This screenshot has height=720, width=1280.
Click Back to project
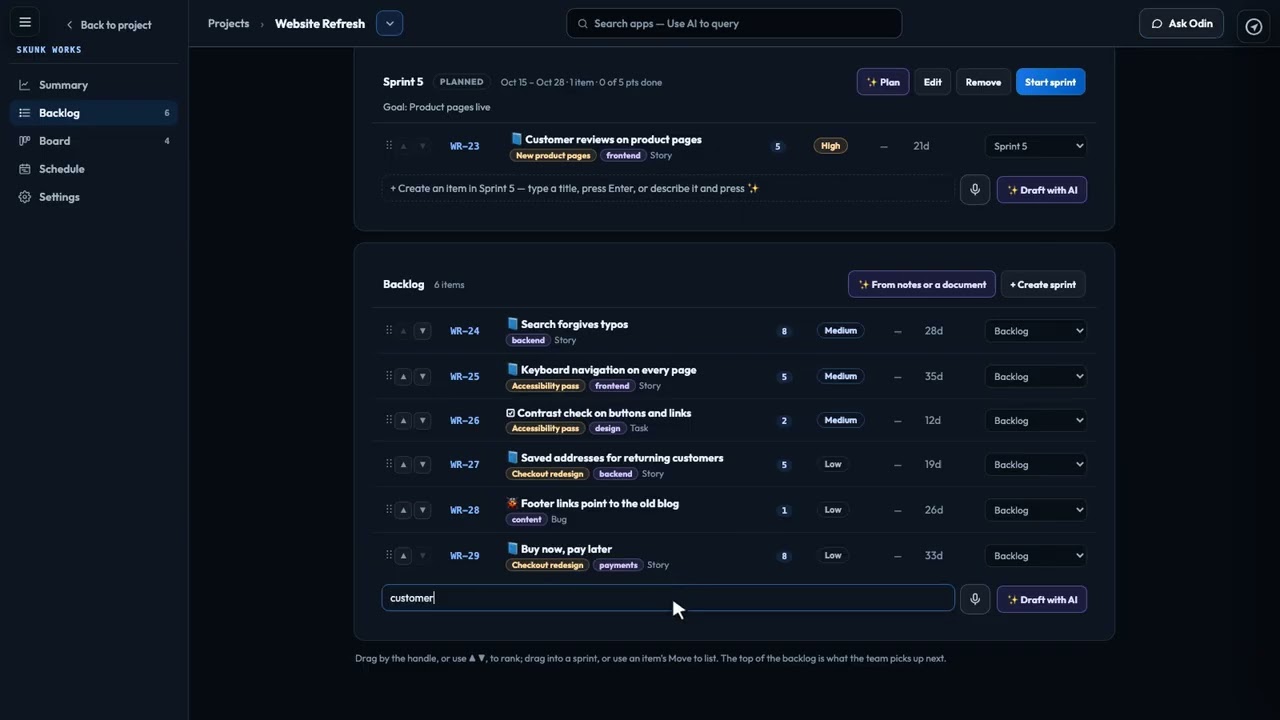(108, 25)
